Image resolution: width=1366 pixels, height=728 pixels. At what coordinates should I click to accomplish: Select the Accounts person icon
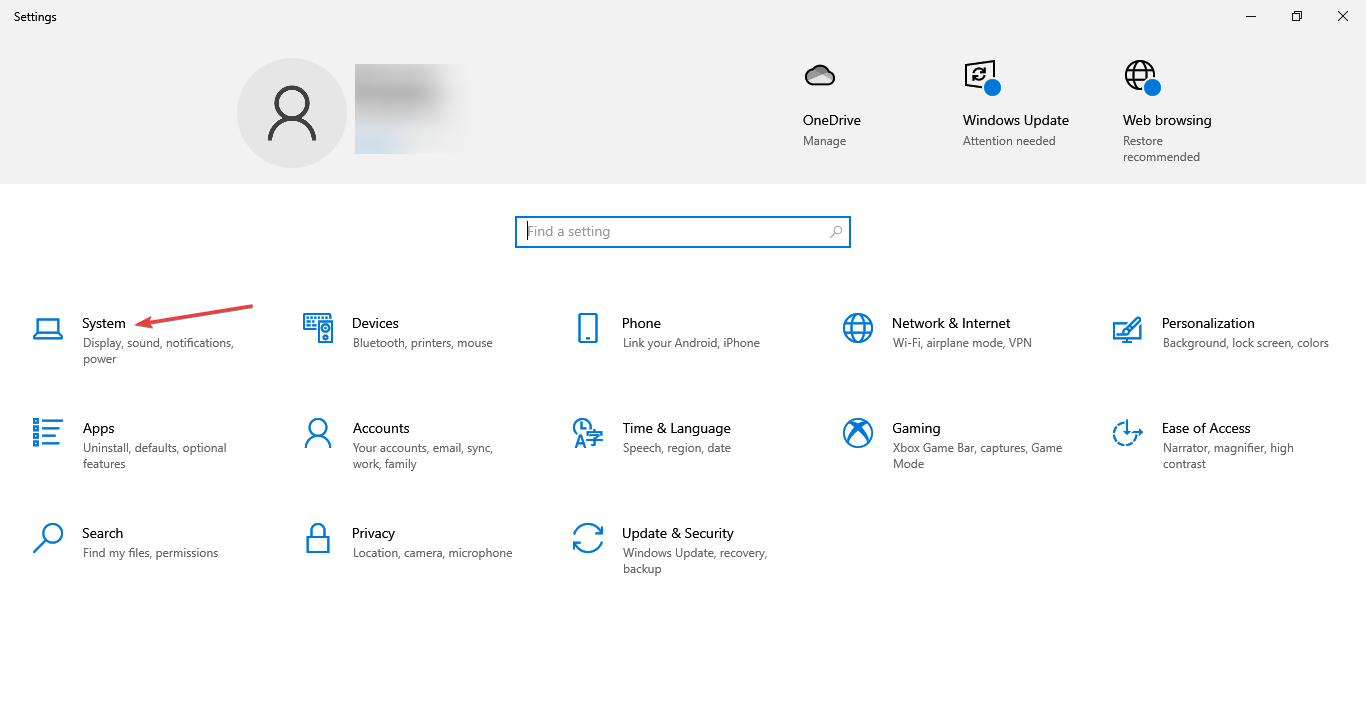tap(318, 433)
